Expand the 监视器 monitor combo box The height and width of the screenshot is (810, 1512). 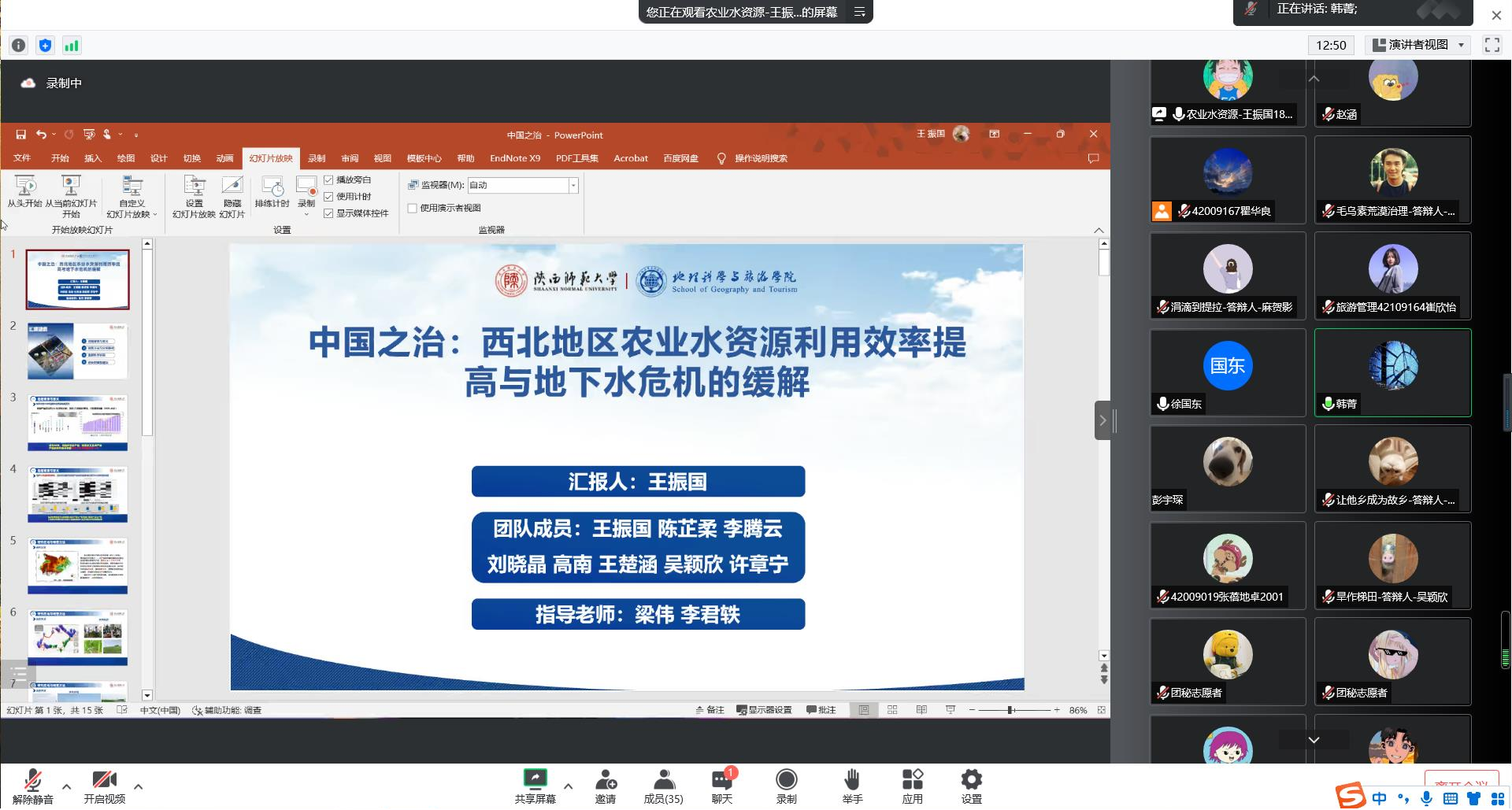(x=573, y=186)
